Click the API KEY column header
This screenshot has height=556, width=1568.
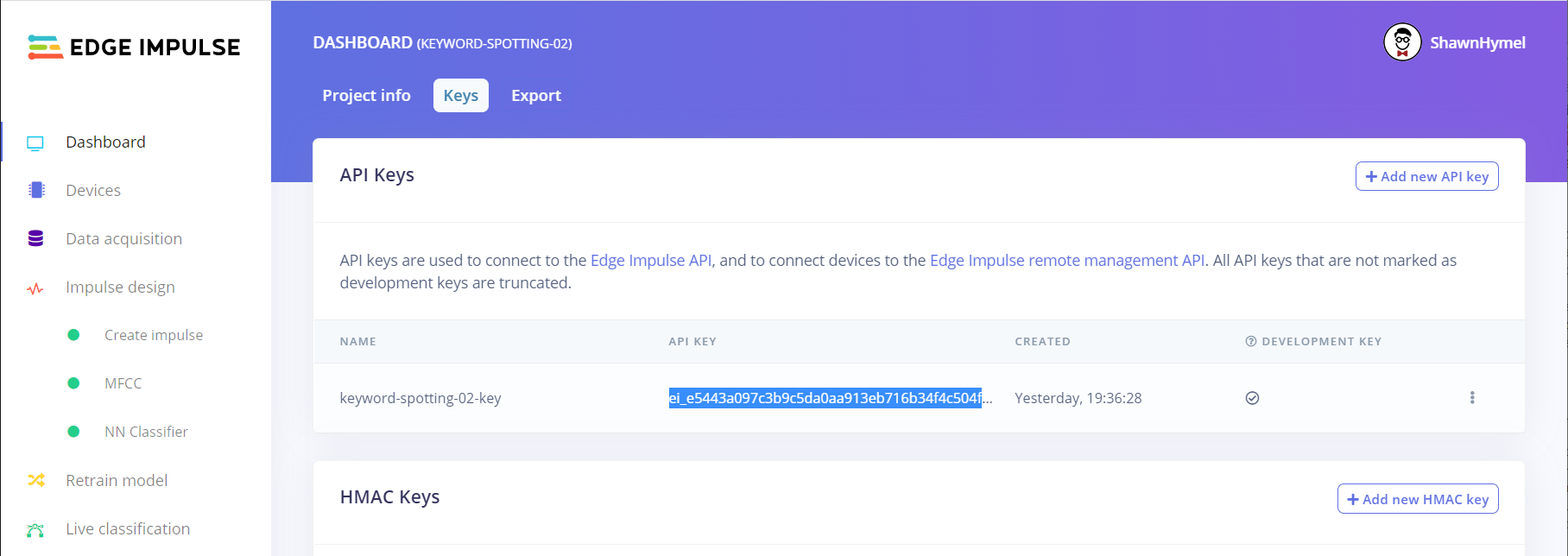(x=692, y=341)
